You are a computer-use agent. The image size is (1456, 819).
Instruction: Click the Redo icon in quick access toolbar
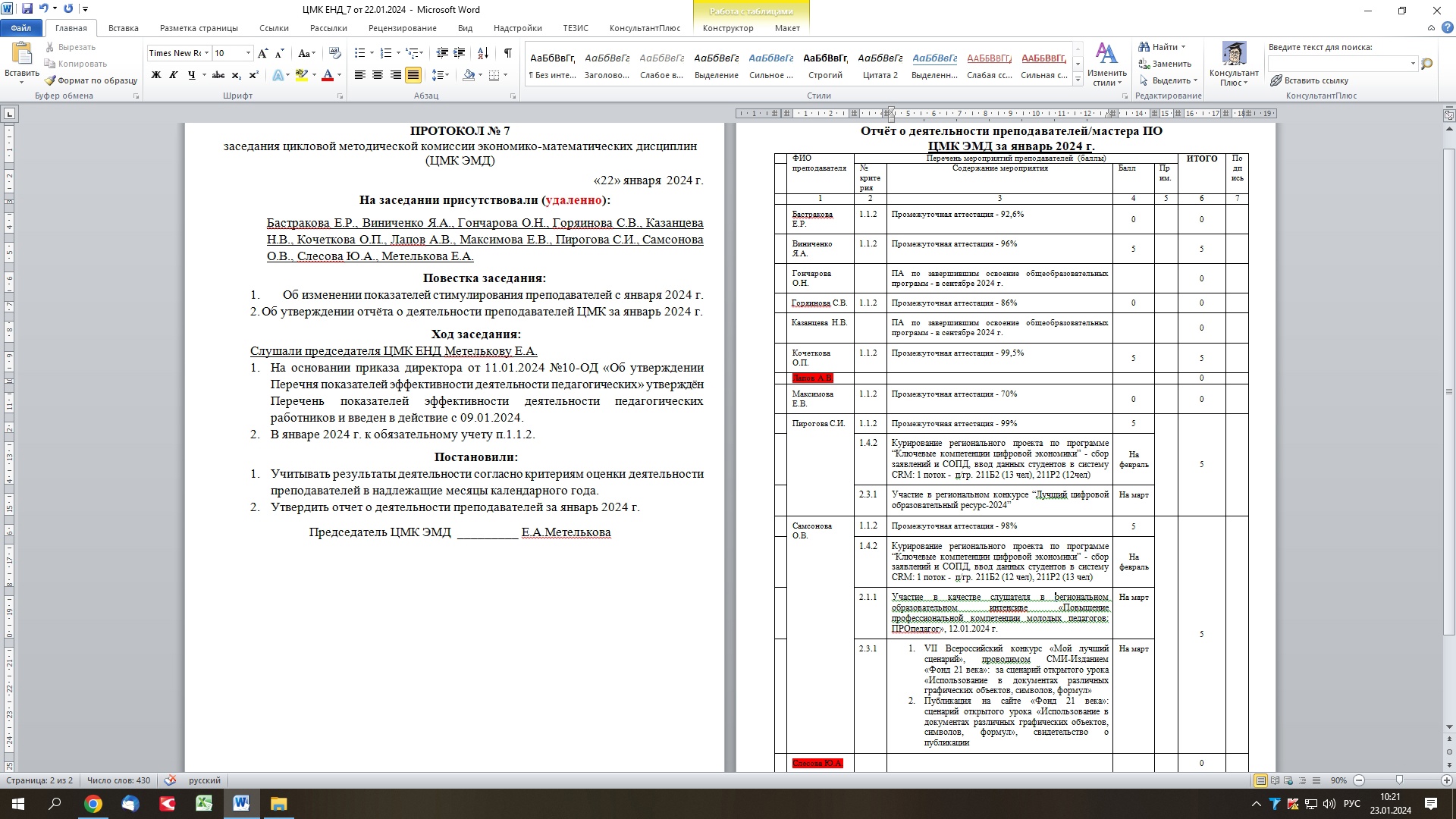[68, 9]
